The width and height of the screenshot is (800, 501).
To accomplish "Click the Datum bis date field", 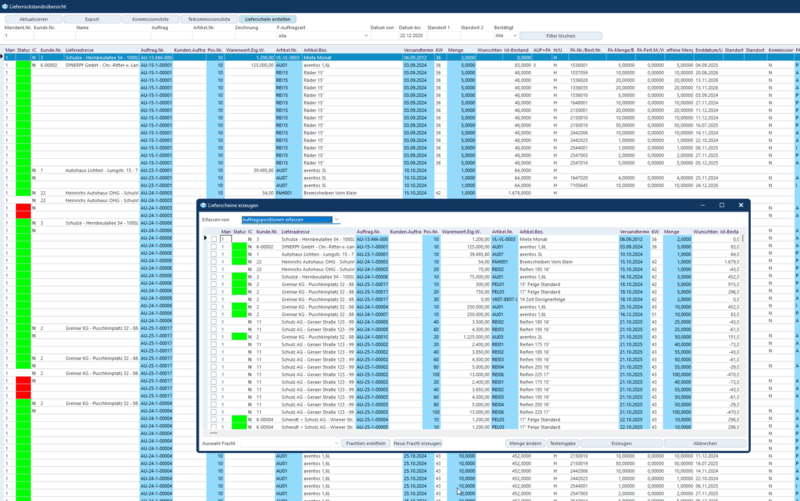I will (414, 35).
